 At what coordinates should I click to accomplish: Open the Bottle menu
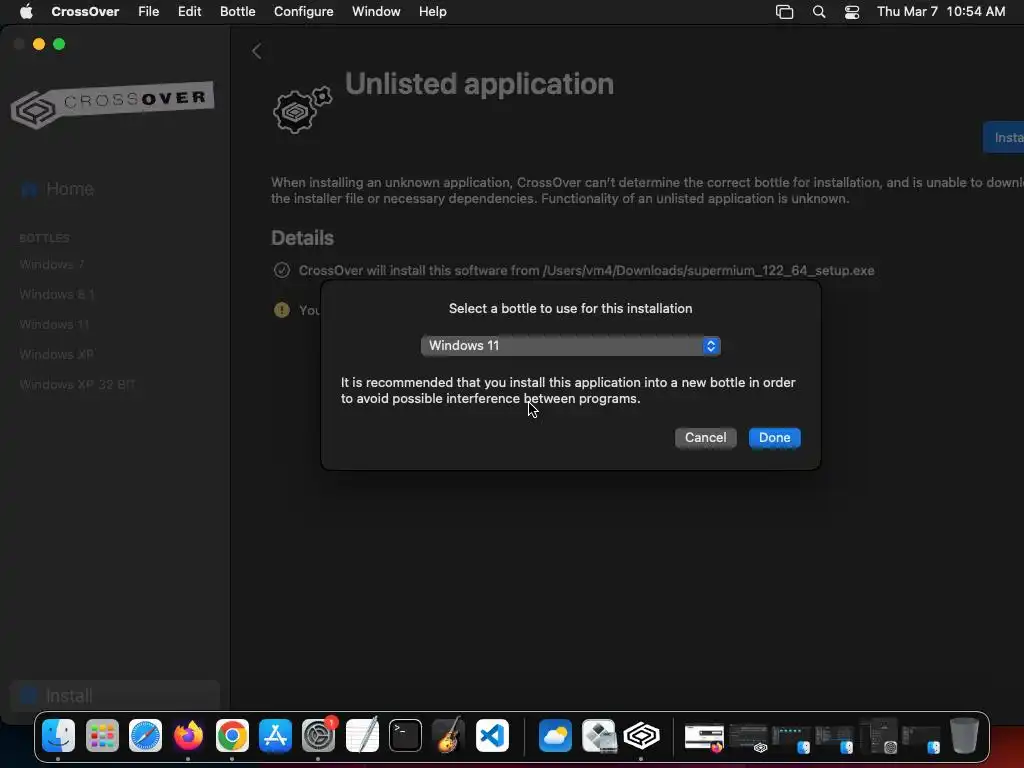pos(238,12)
